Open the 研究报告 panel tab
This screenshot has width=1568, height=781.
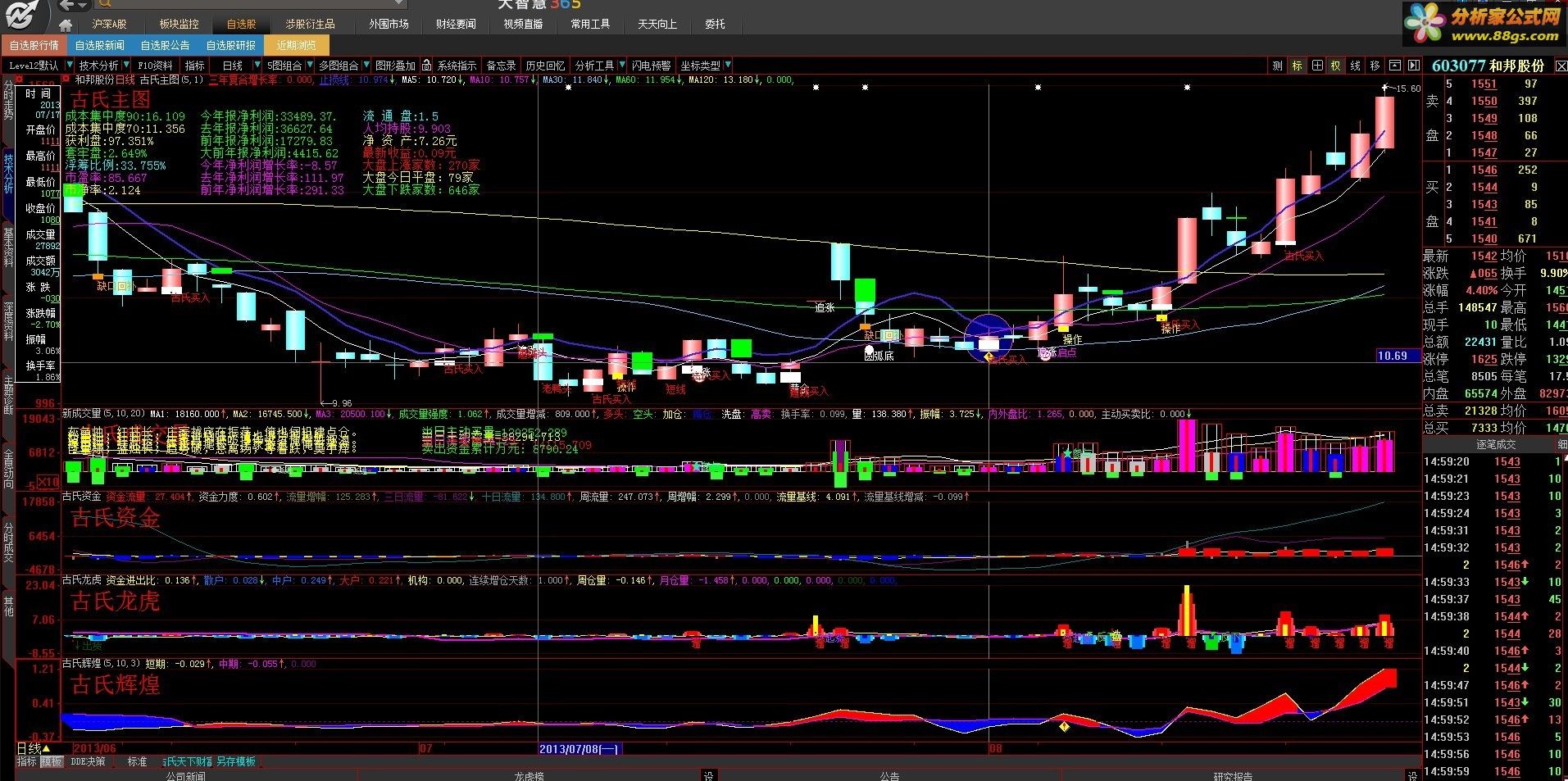coord(1233,775)
